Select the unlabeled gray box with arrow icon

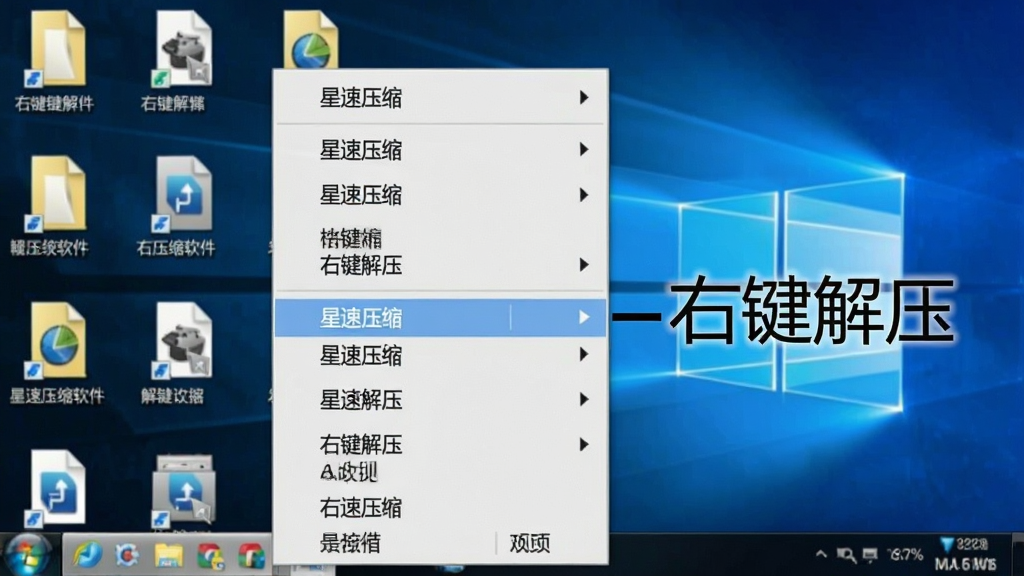[x=183, y=490]
